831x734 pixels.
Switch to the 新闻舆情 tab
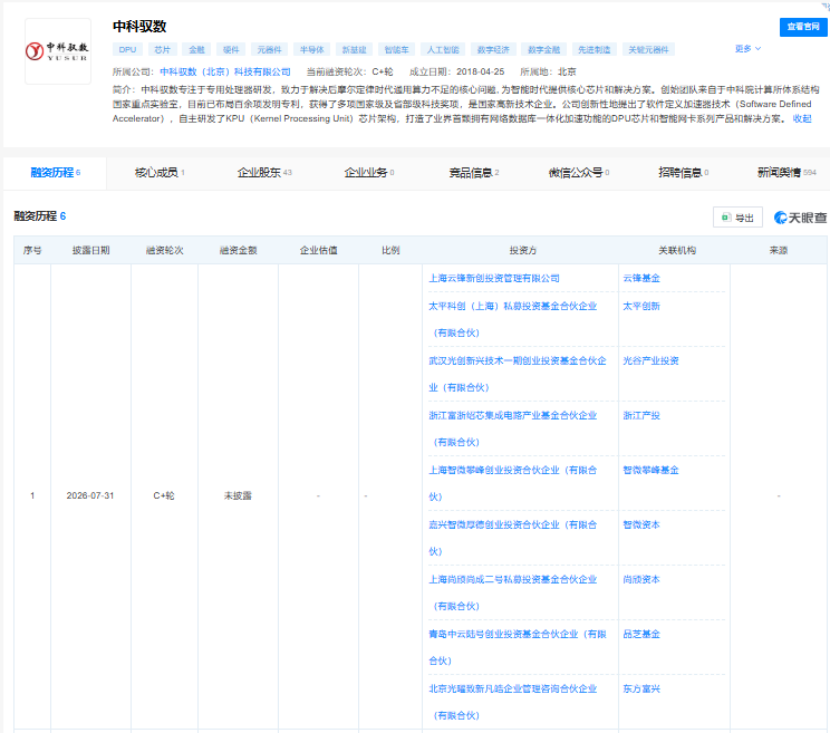pyautogui.click(x=786, y=173)
